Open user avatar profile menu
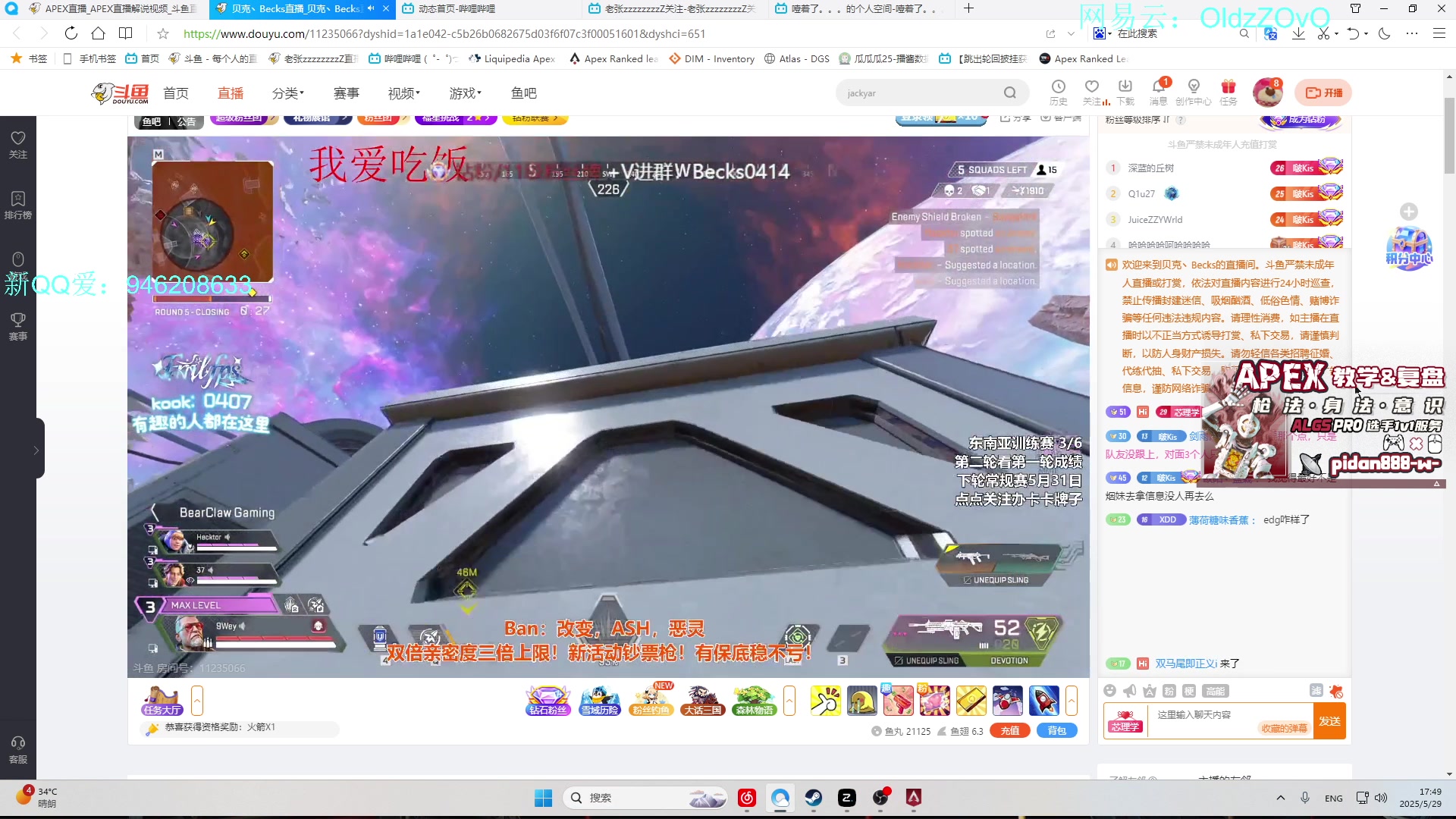Image resolution: width=1456 pixels, height=819 pixels. [x=1267, y=93]
